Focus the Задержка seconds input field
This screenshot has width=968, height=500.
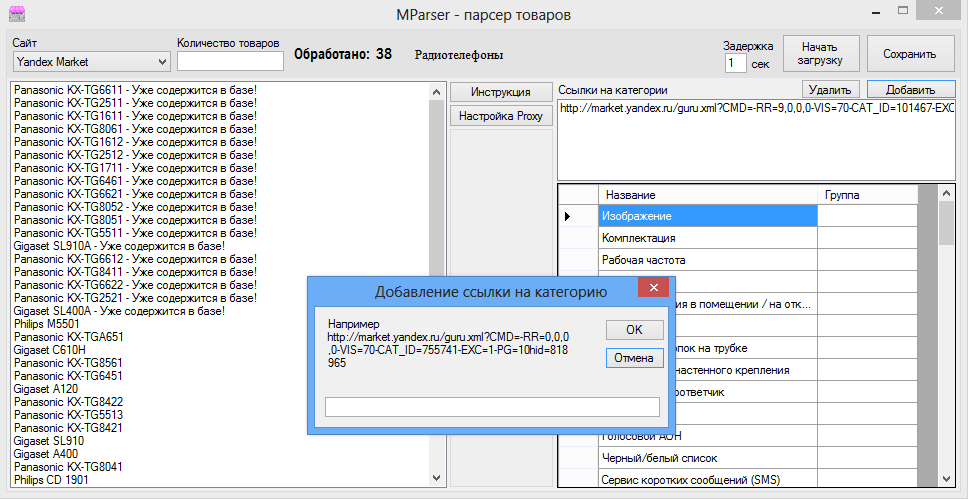736,64
